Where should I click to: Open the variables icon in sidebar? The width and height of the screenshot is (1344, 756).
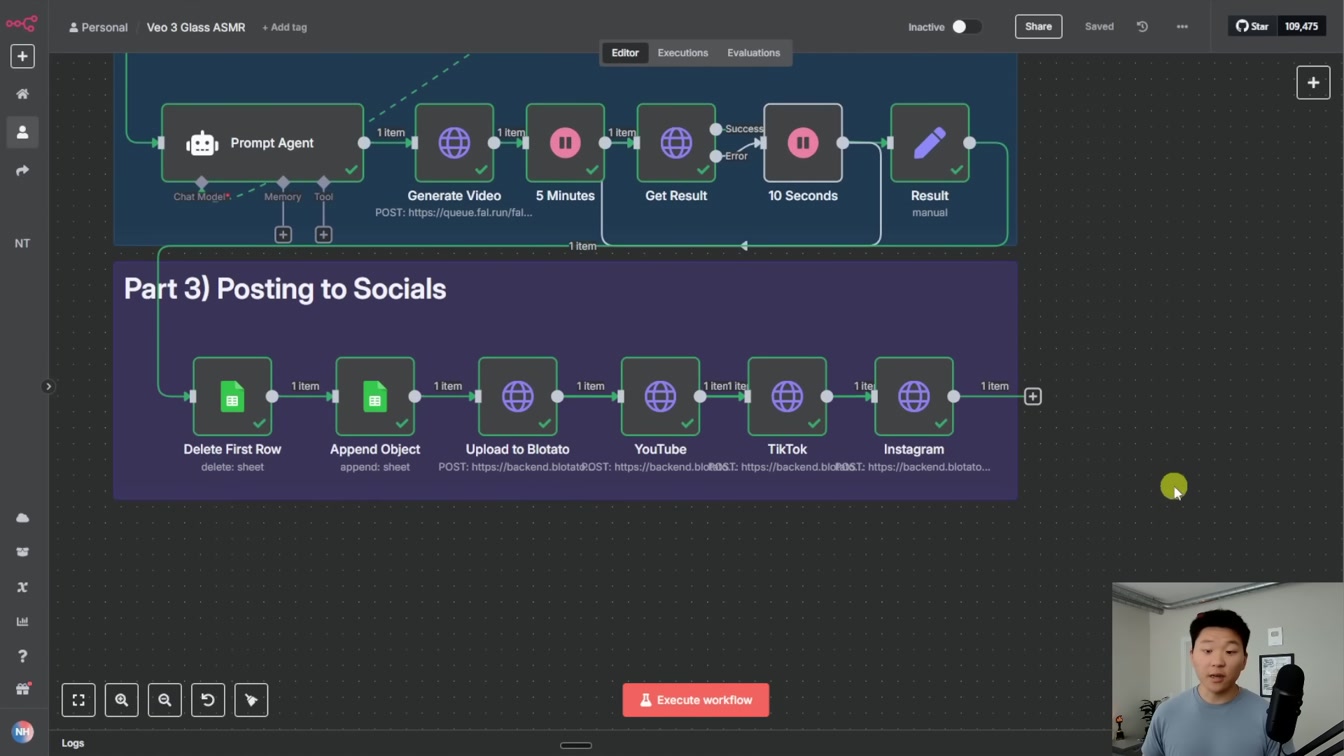(x=22, y=587)
